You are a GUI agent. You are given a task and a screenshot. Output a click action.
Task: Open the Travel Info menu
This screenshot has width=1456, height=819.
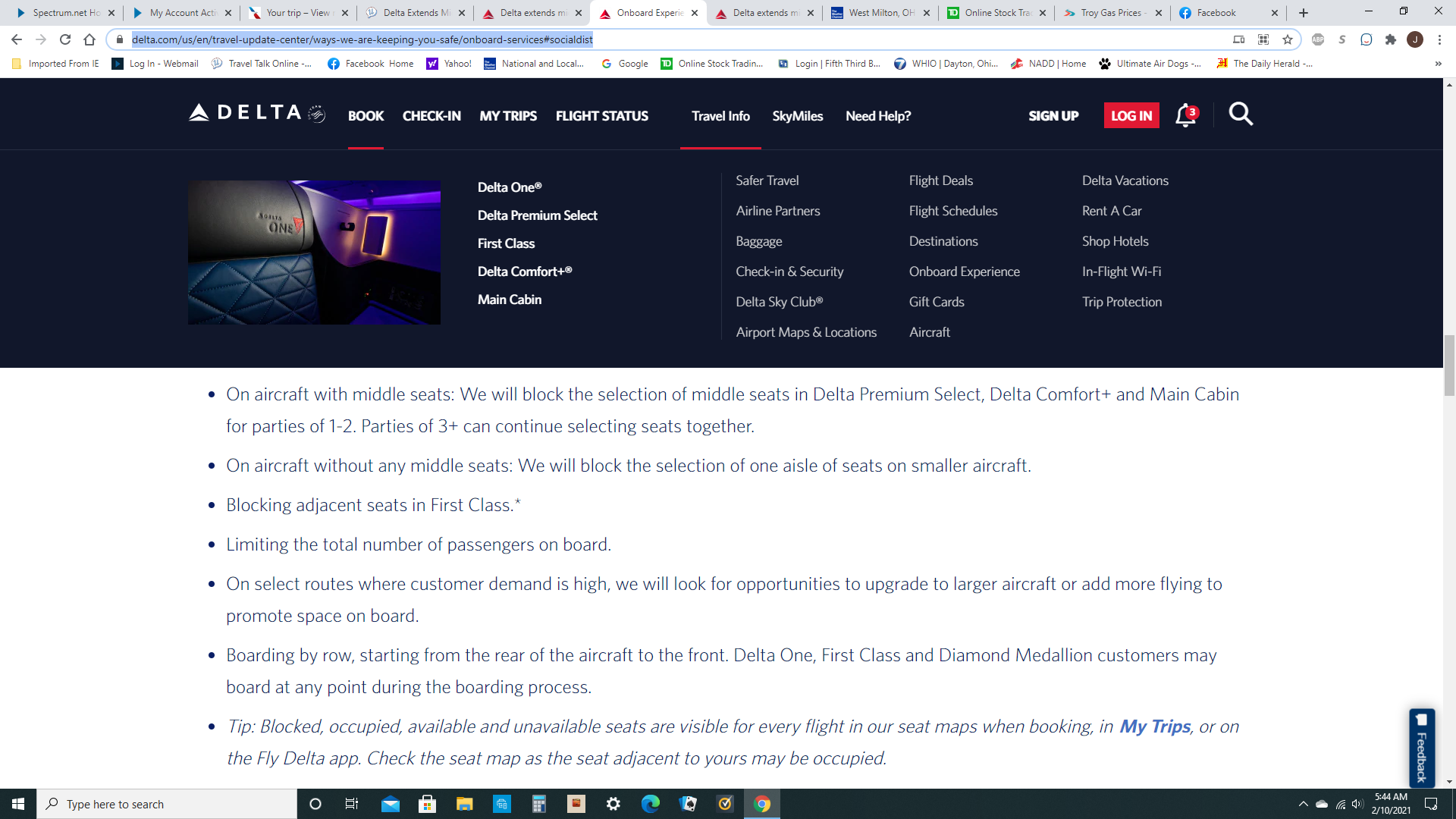tap(720, 116)
